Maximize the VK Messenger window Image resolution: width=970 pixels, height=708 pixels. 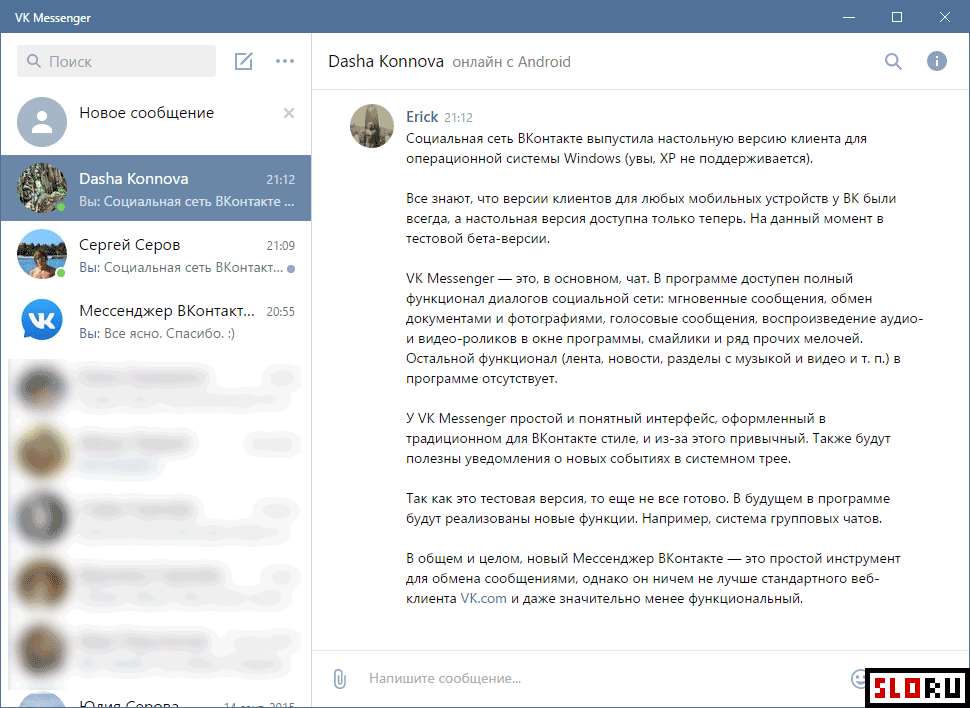click(x=897, y=17)
